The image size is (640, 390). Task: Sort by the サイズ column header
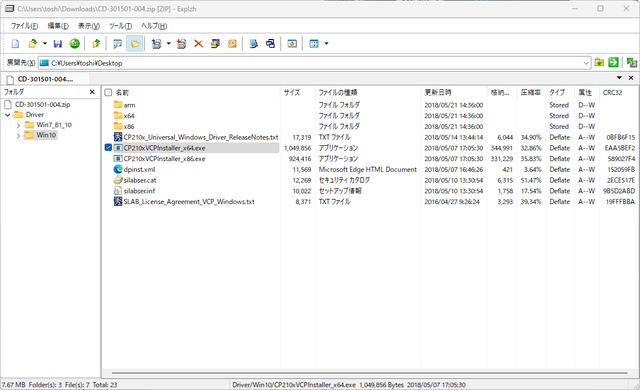click(292, 93)
